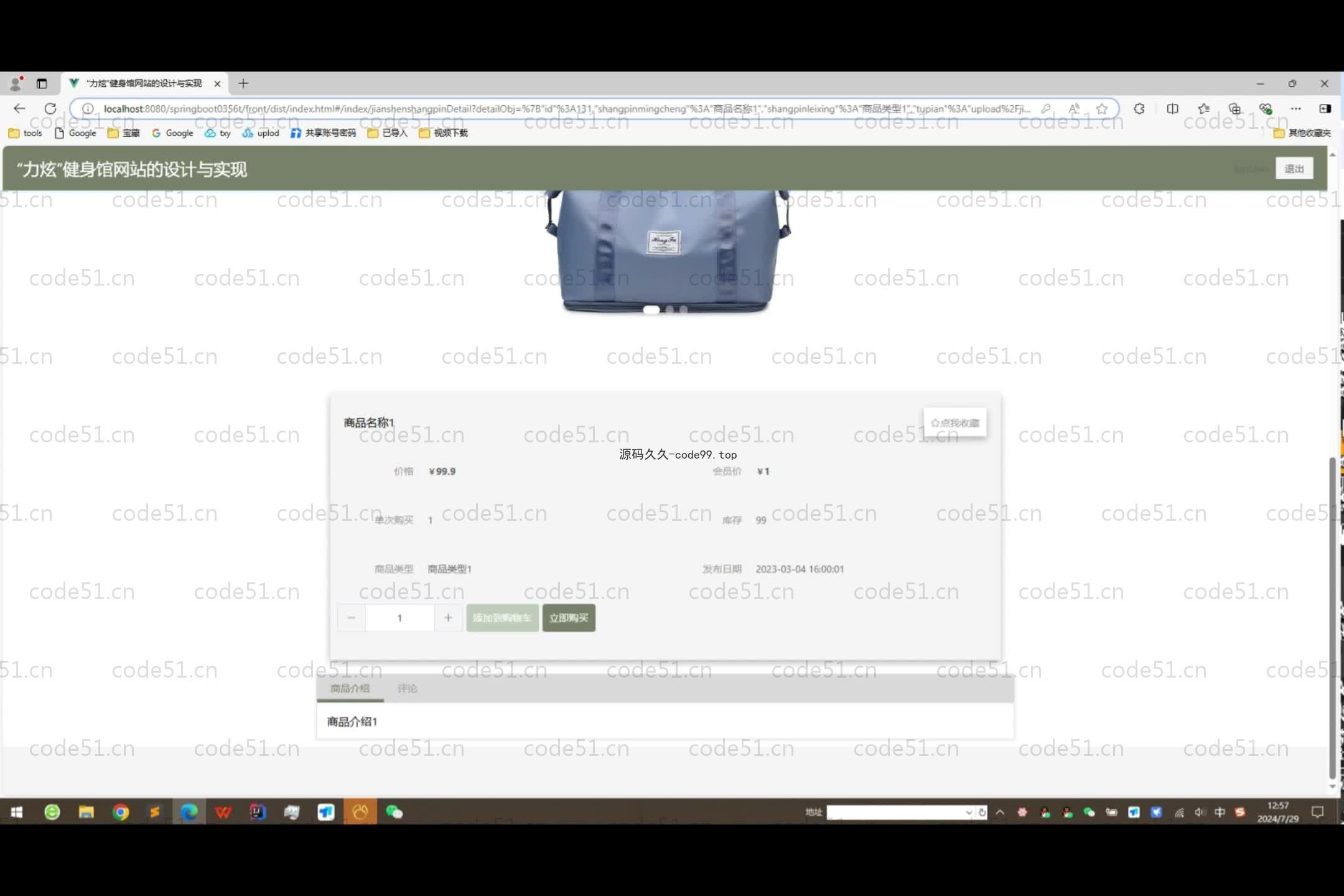
Task: Open the first Google bookmark
Action: (75, 133)
